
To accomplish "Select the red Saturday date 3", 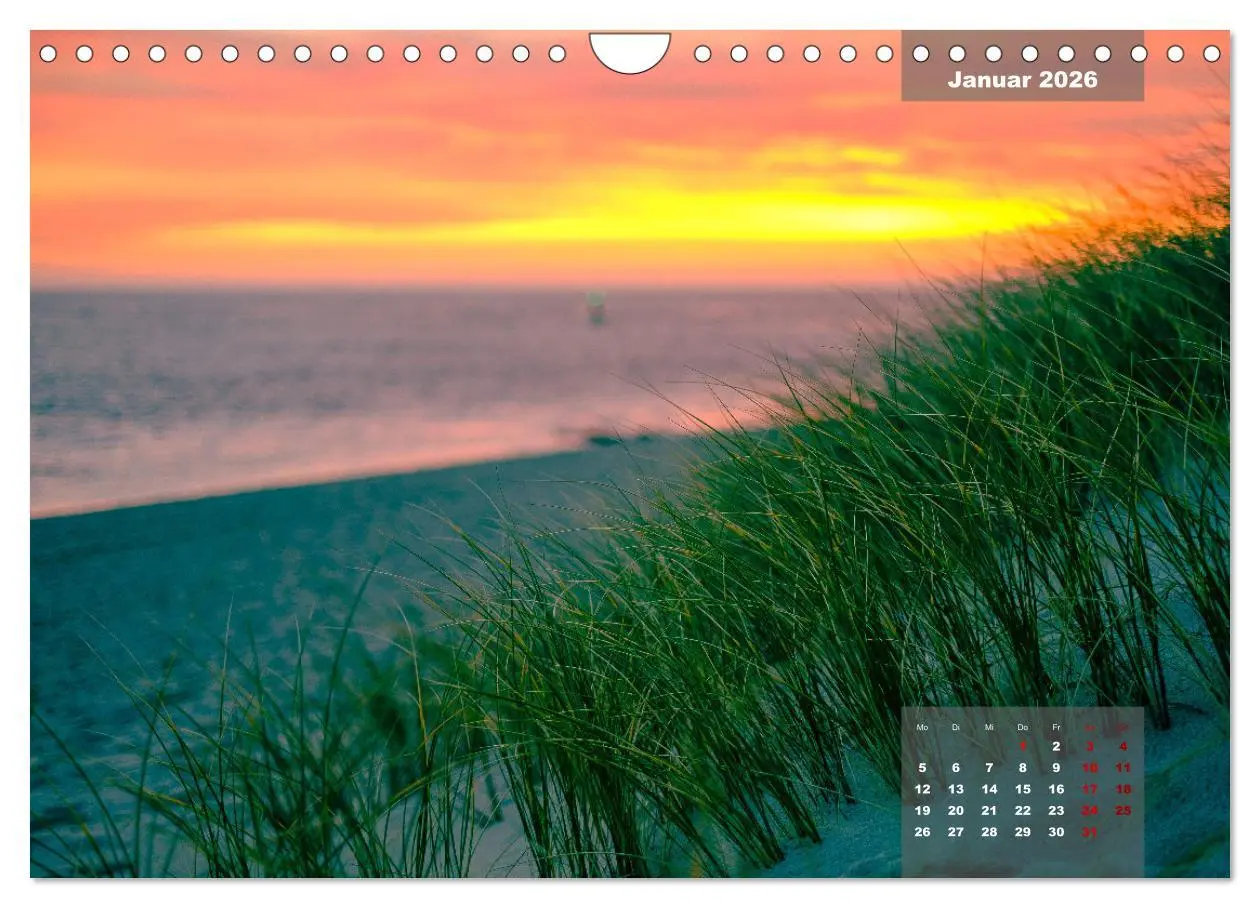I will [1090, 746].
